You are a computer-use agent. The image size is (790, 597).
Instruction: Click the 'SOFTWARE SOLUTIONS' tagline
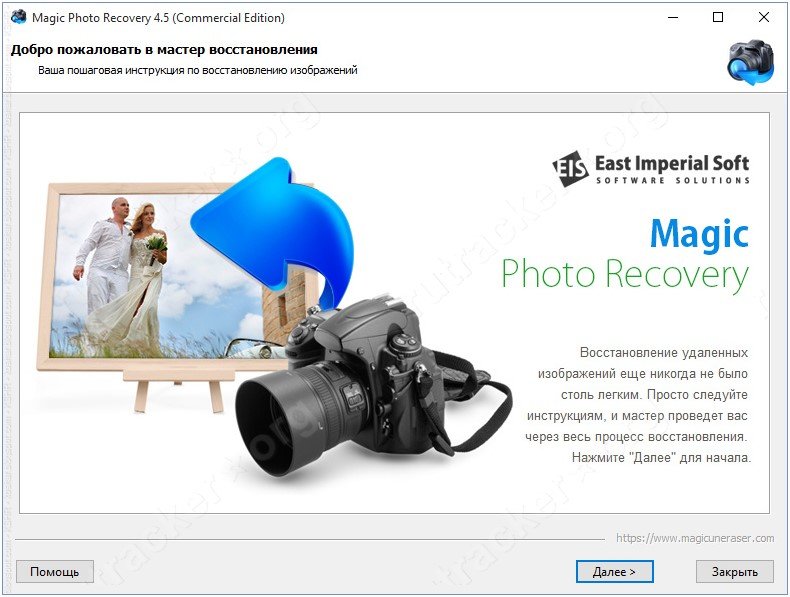tap(673, 180)
